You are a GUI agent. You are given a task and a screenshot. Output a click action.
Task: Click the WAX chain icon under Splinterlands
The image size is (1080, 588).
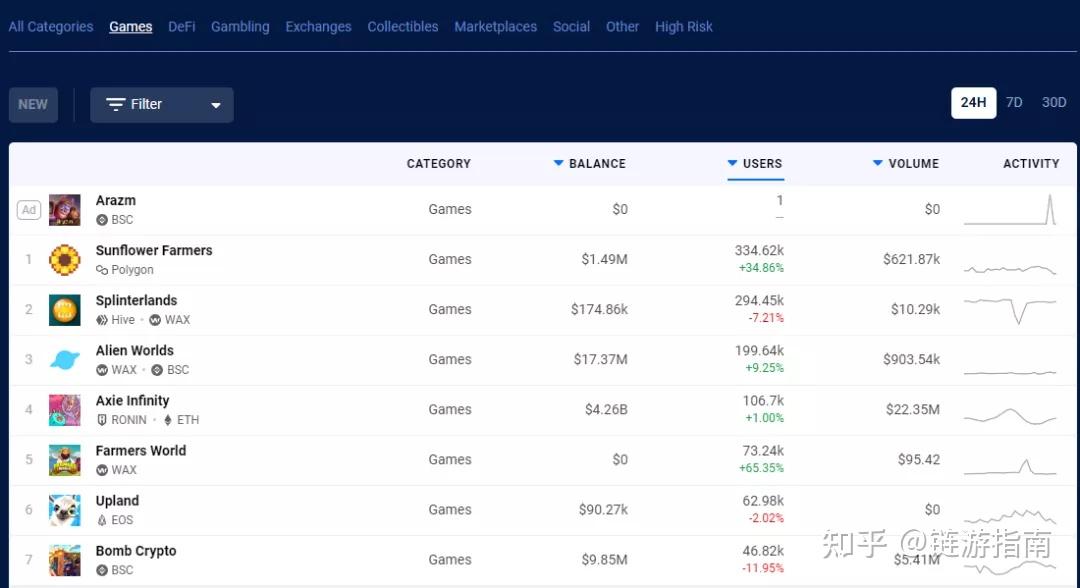(155, 320)
